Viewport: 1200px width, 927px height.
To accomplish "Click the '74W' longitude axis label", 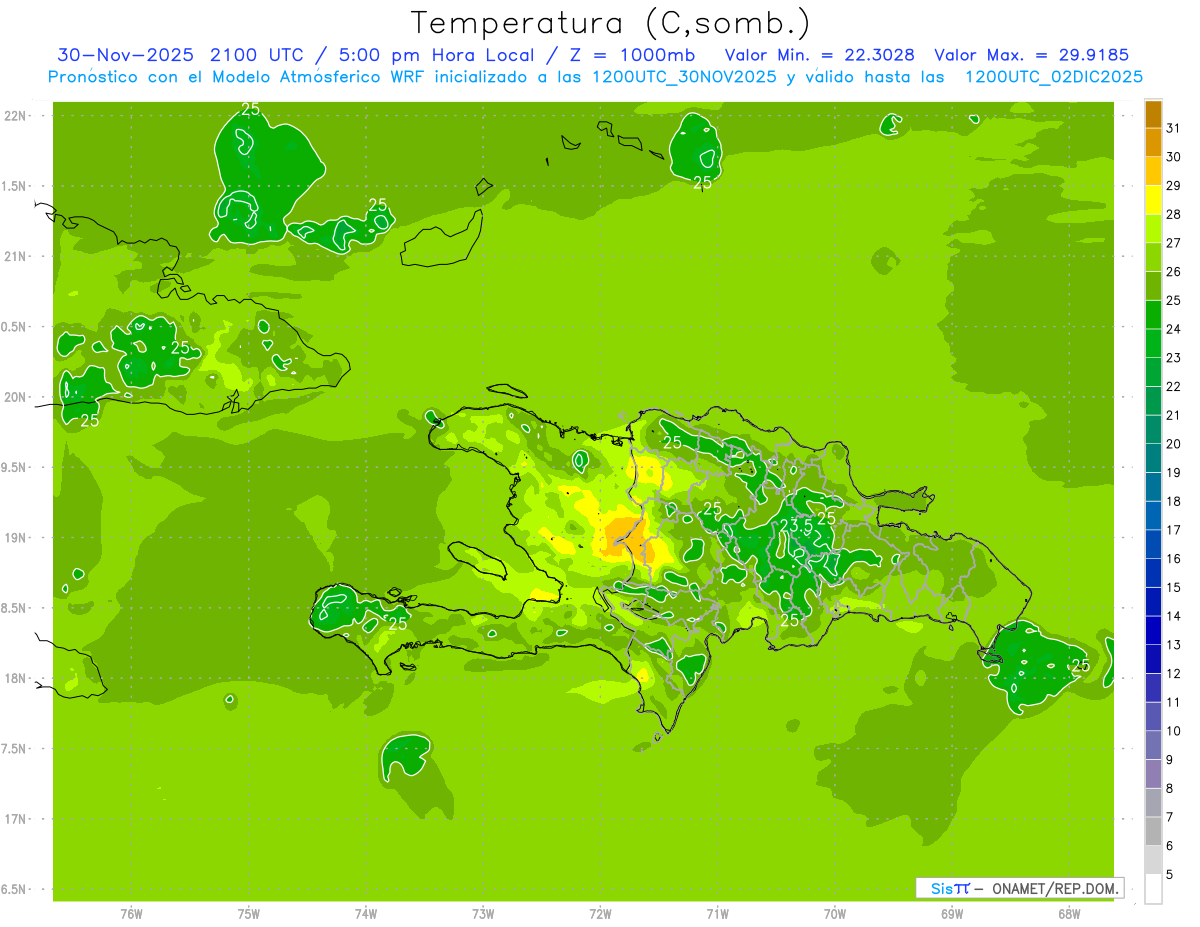I will [x=366, y=913].
